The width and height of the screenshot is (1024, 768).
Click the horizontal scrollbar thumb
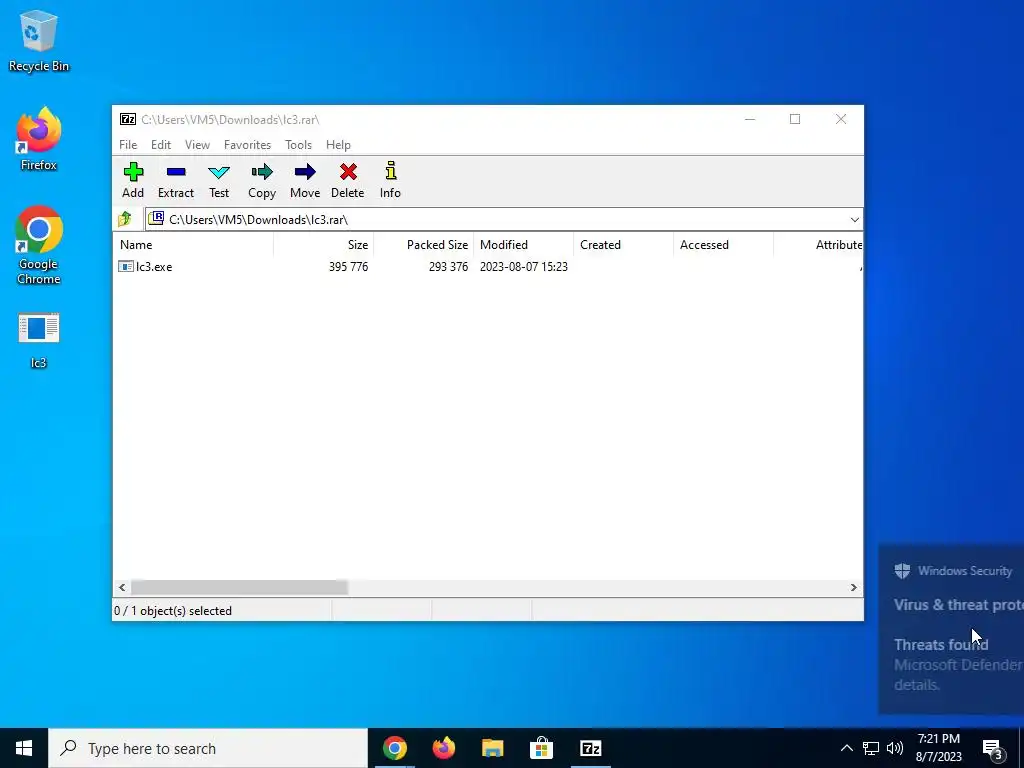[x=239, y=588]
